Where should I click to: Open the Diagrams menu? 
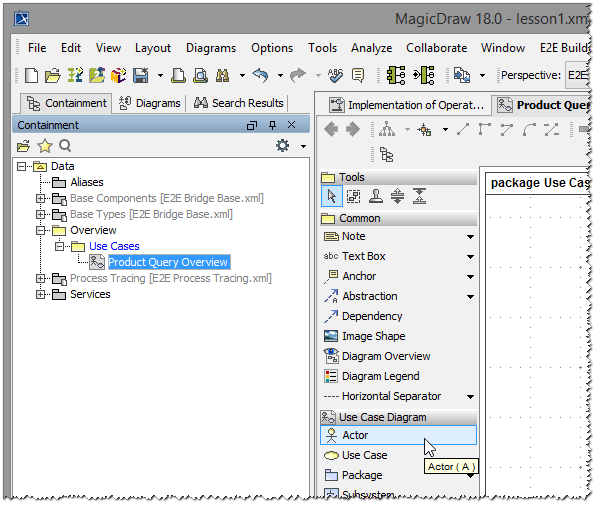pyautogui.click(x=211, y=47)
